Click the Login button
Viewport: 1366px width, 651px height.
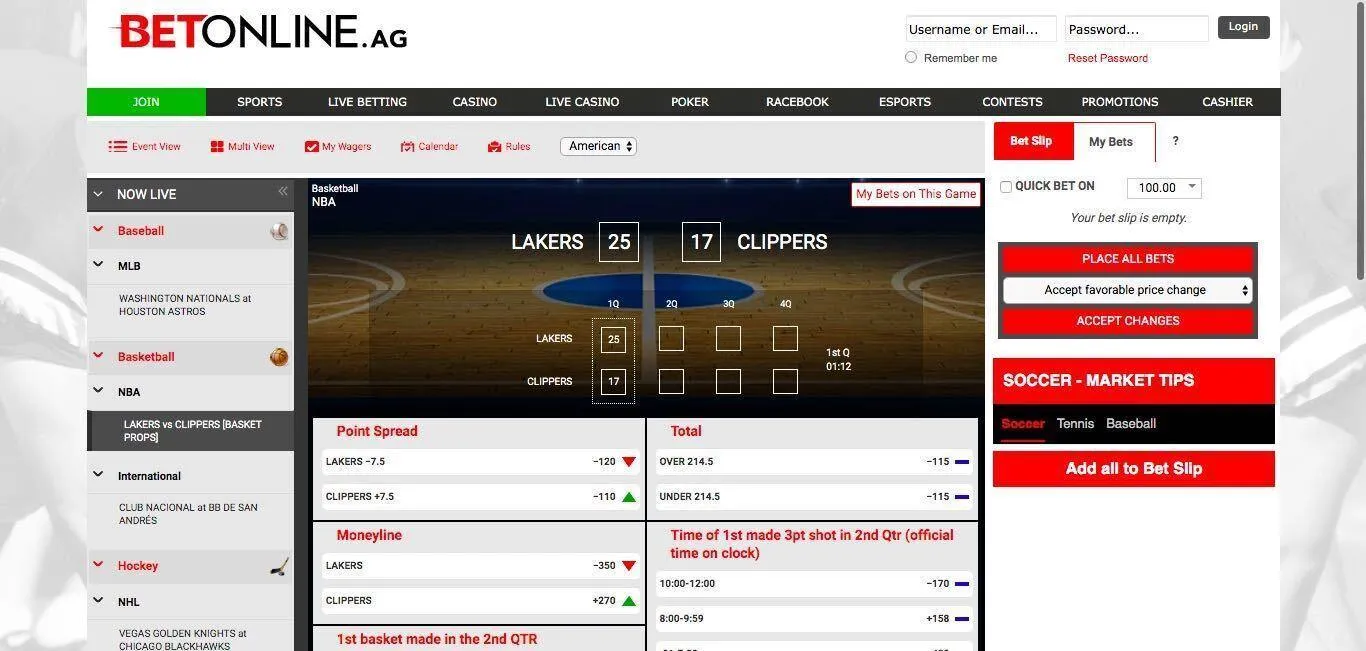(1243, 27)
